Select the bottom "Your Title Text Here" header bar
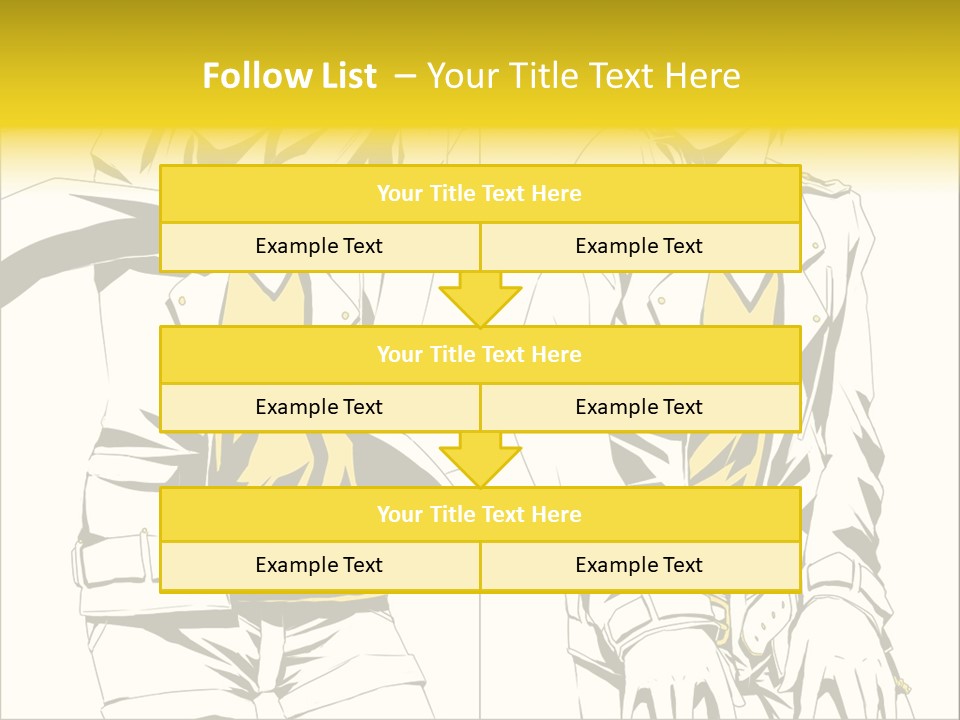The height and width of the screenshot is (720, 960). [480, 514]
